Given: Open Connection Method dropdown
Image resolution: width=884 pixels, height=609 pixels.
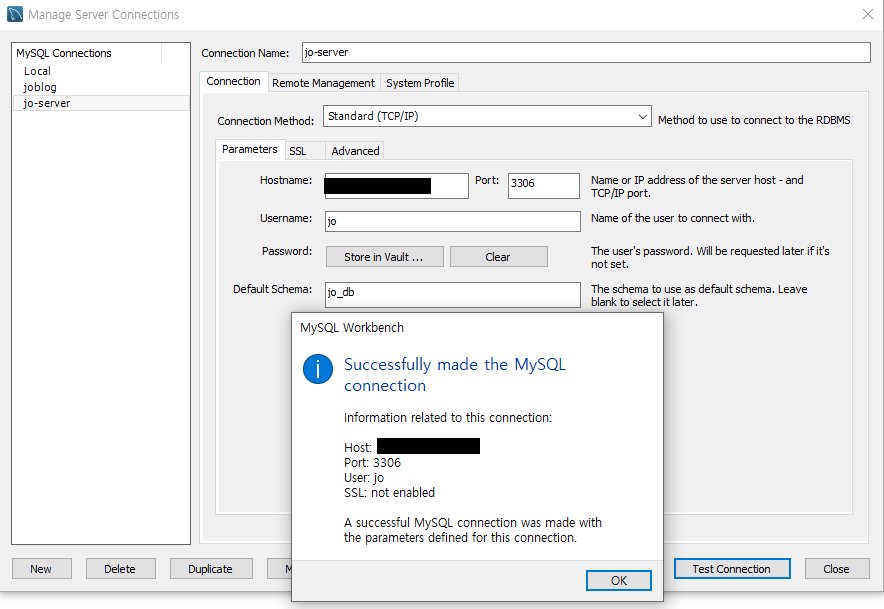Looking at the screenshot, I should 487,116.
